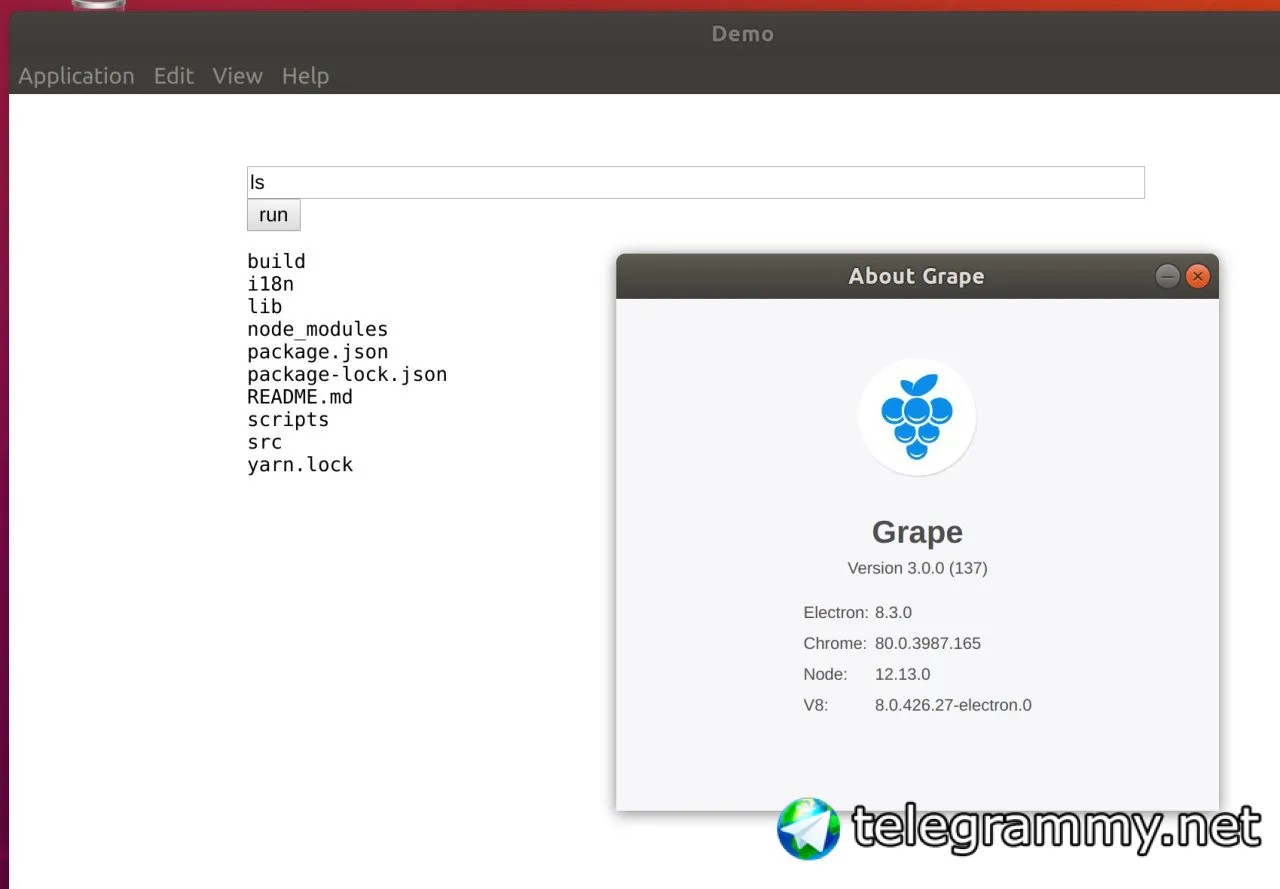
Task: Focus the command input field containing ls
Action: point(696,182)
